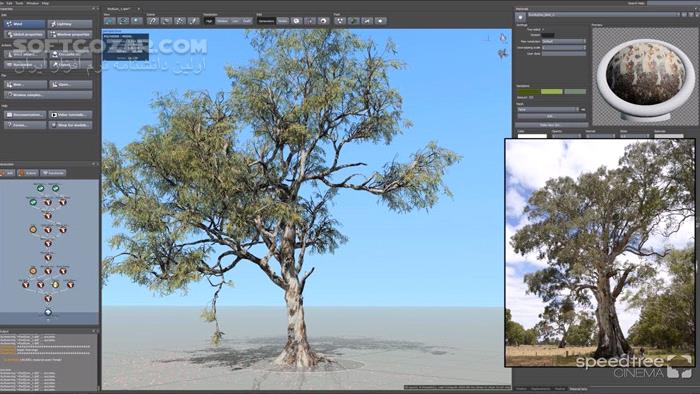Click the eucalyptus reference photo
Viewport: 700px width, 394px height.
coord(600,253)
